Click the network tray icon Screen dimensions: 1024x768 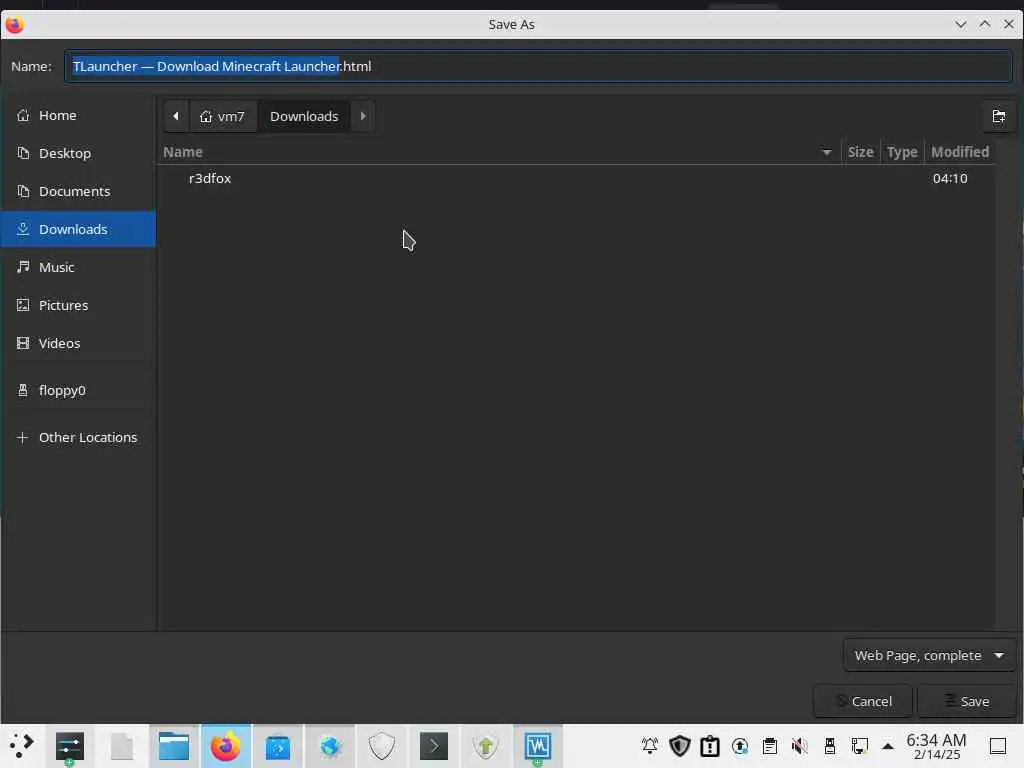860,746
